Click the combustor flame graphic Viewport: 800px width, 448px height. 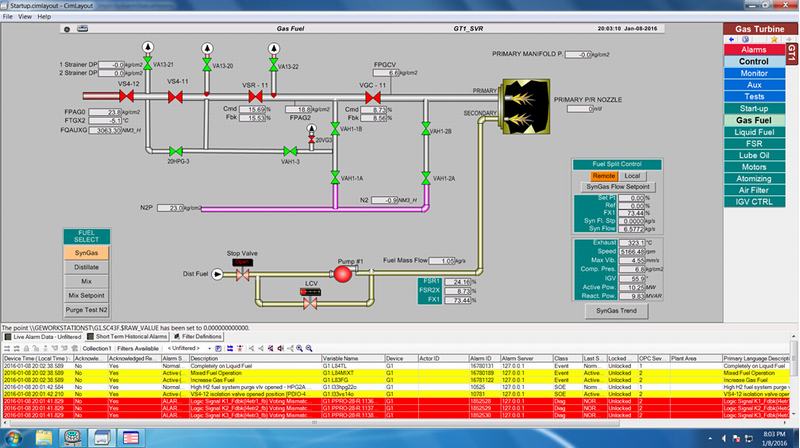tap(526, 106)
